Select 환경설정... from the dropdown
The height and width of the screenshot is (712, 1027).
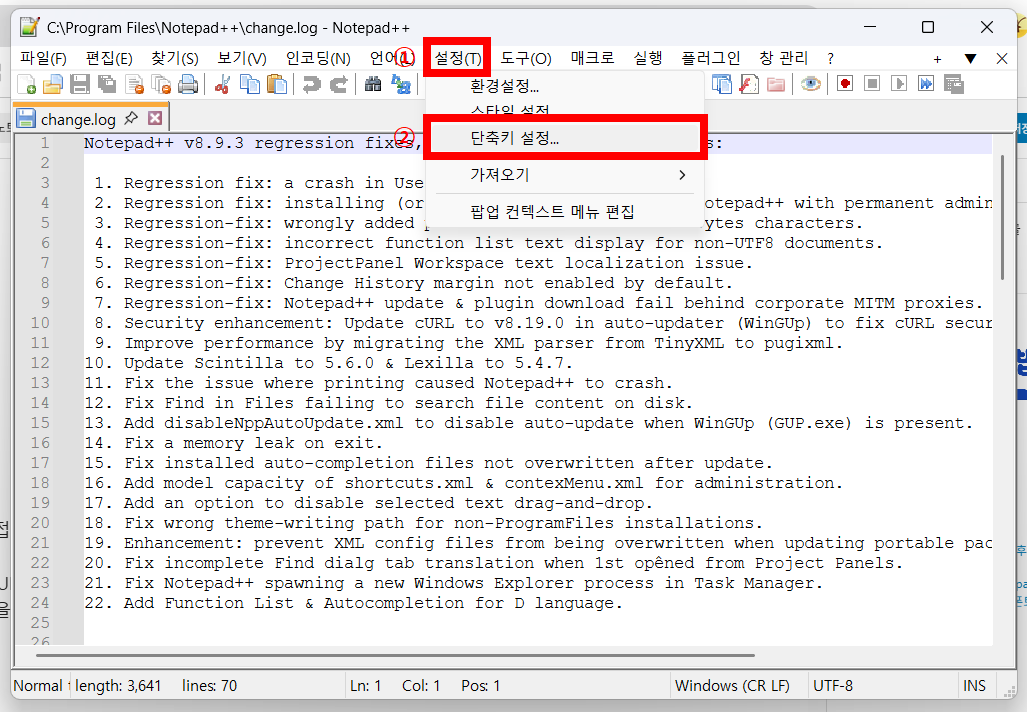point(565,86)
